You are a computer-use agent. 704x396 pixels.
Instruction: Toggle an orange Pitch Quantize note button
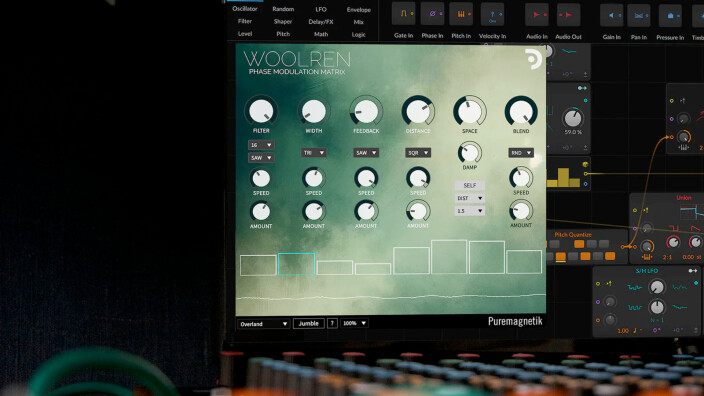(579, 244)
